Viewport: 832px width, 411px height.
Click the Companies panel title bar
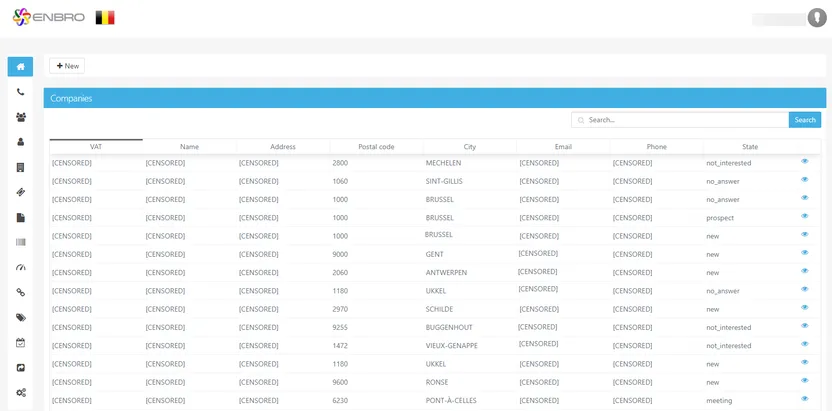tap(435, 98)
